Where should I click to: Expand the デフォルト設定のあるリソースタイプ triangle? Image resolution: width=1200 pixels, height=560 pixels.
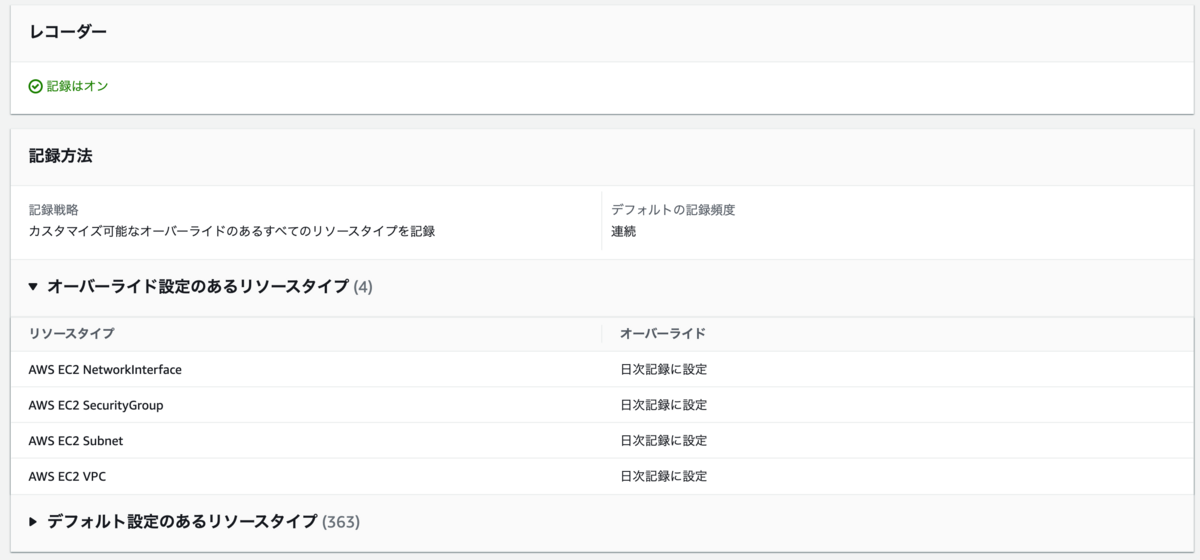[x=33, y=522]
